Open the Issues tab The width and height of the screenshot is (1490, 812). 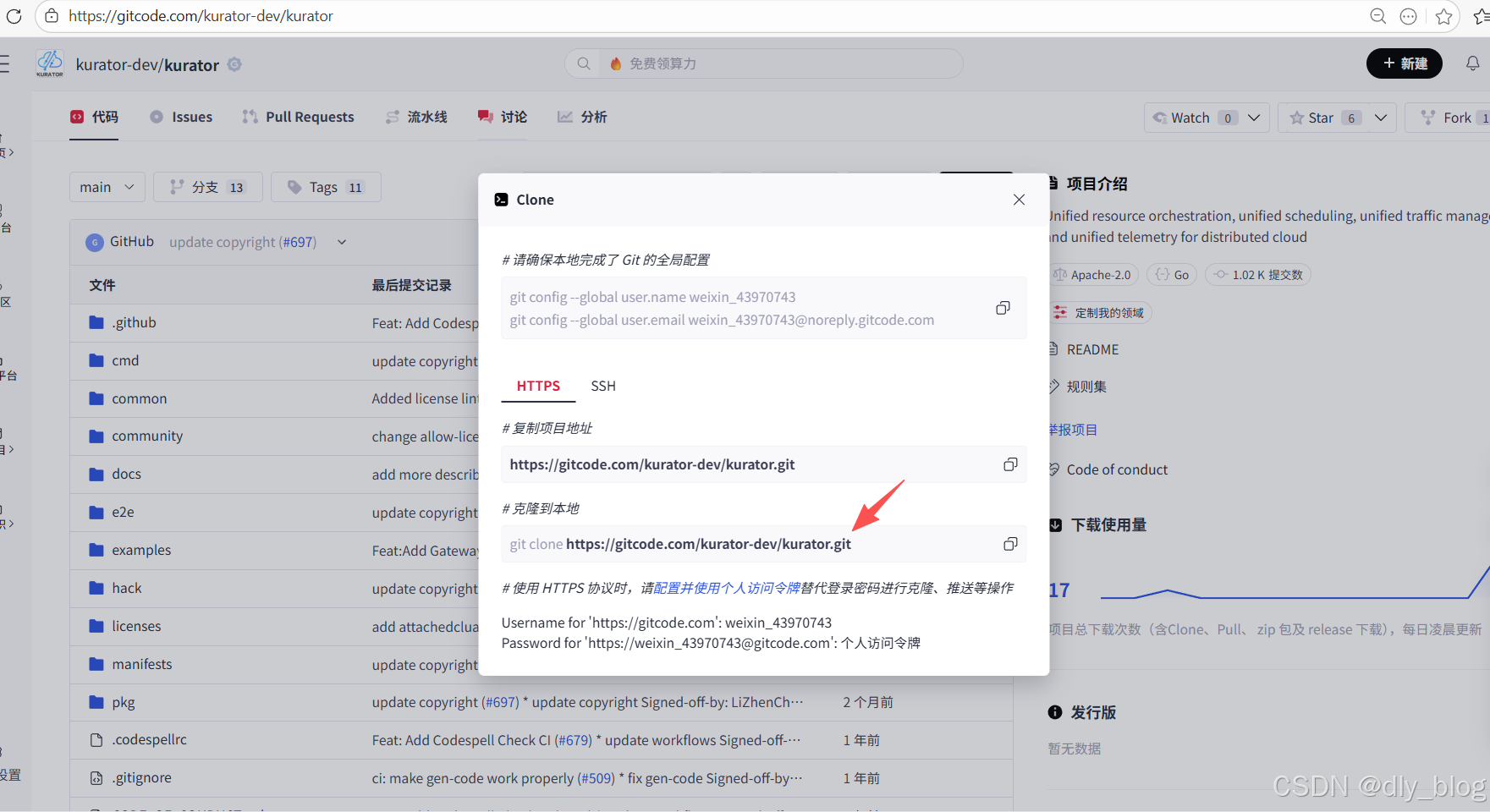tap(181, 117)
